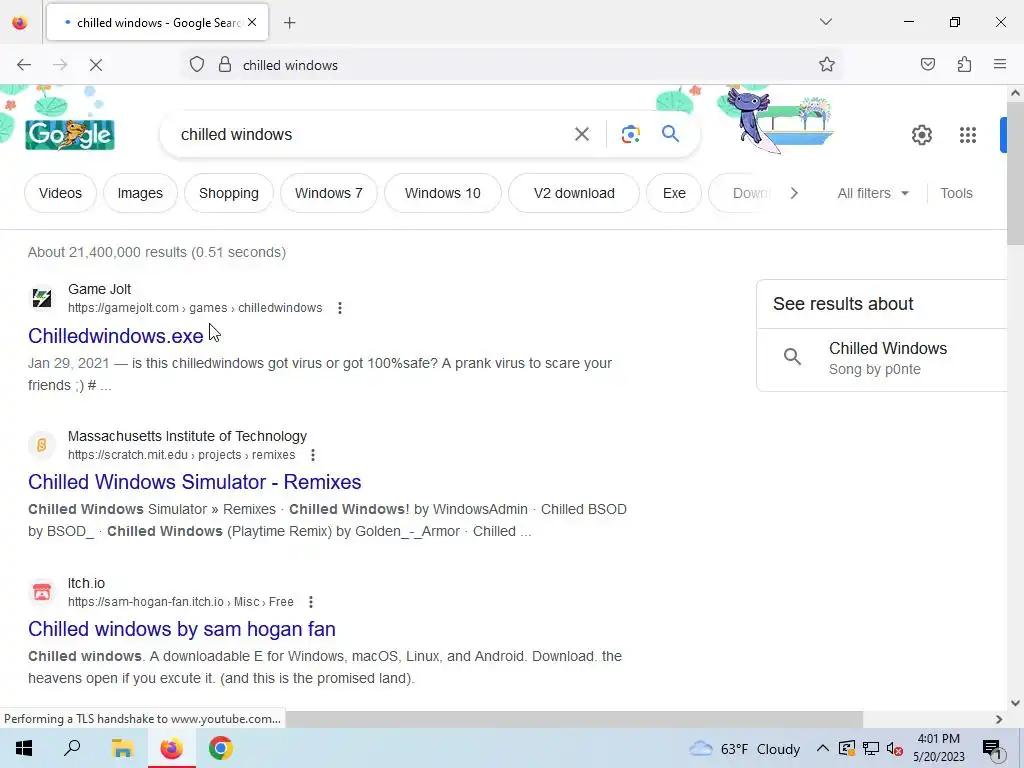Open Windows taskbar search
The image size is (1024, 768).
tap(72, 748)
